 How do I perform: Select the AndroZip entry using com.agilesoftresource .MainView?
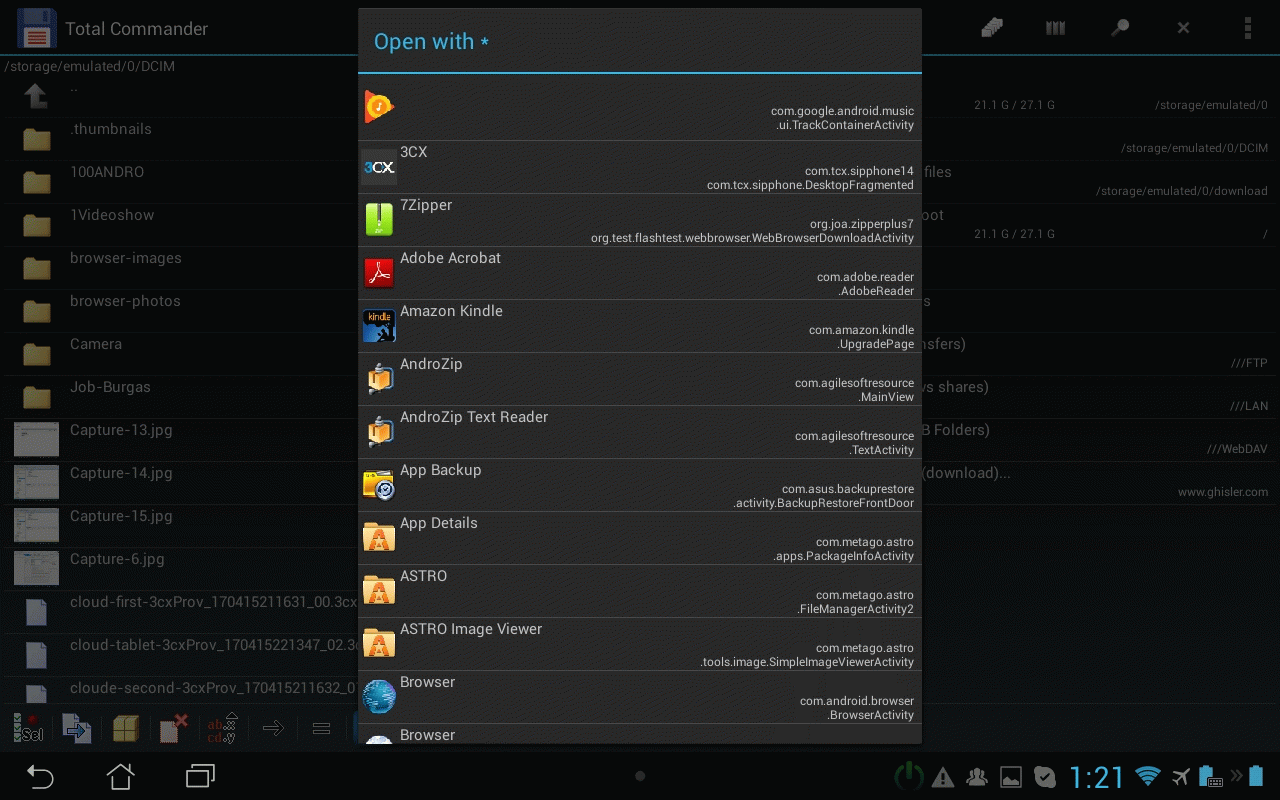[640, 379]
